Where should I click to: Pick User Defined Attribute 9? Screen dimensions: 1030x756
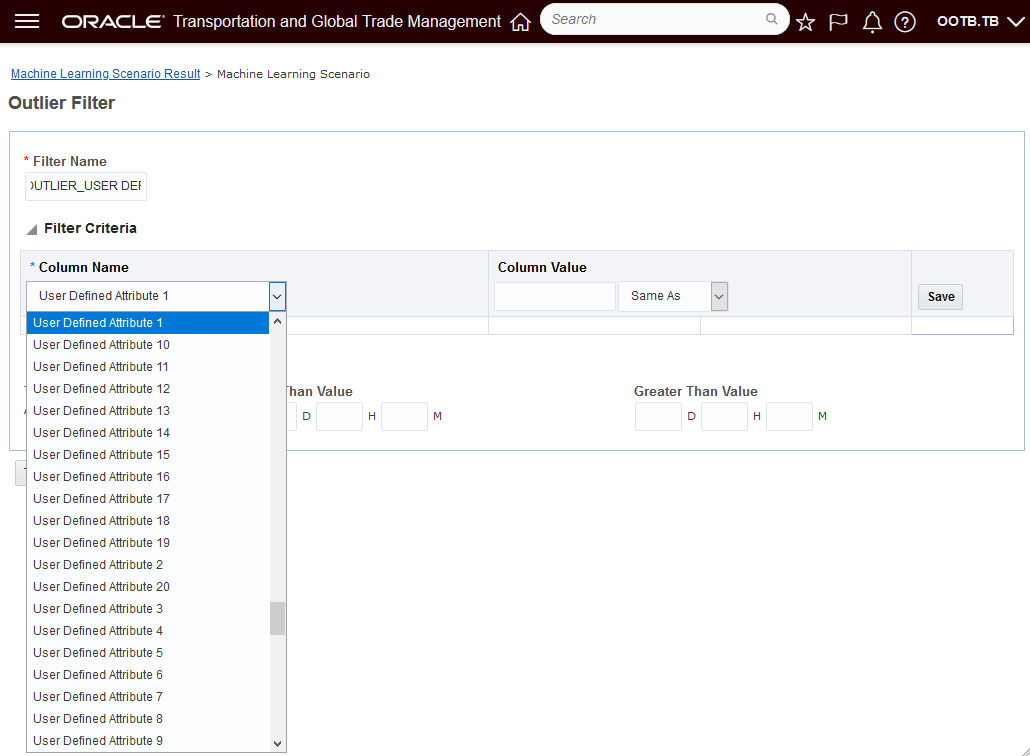pyautogui.click(x=148, y=741)
